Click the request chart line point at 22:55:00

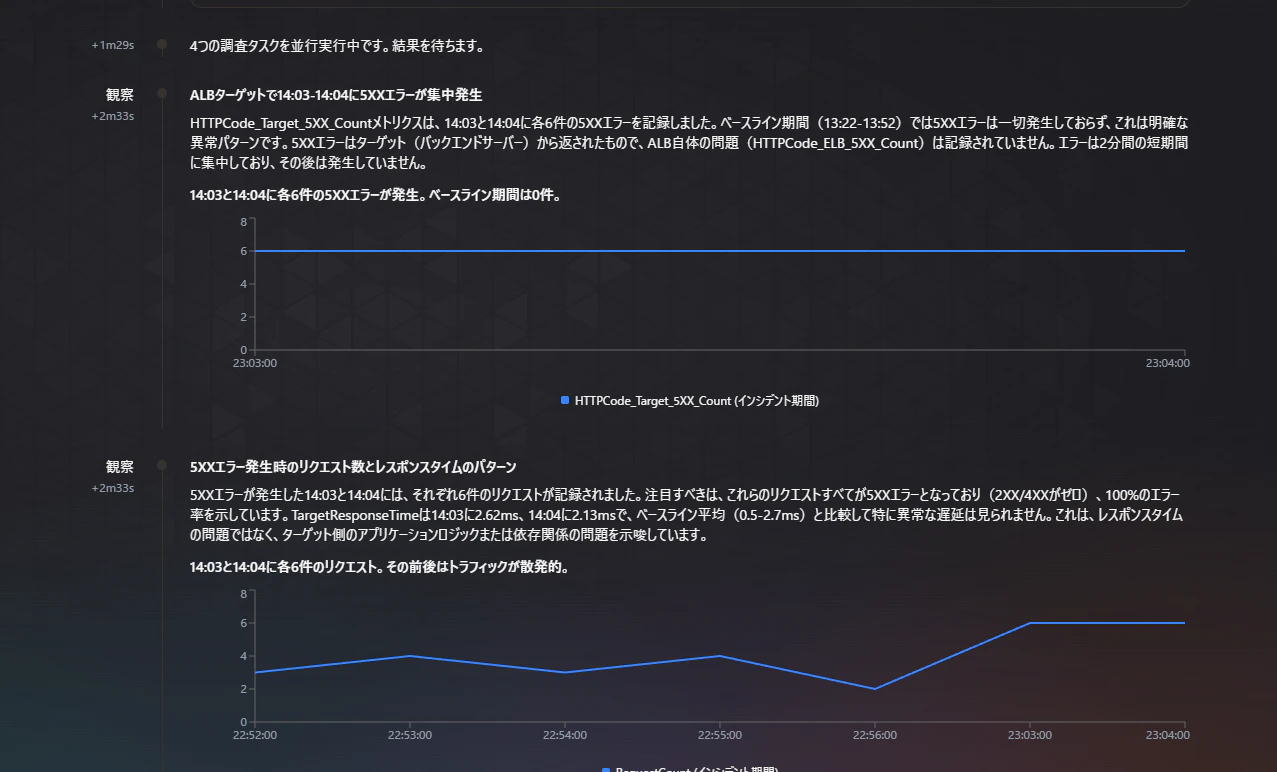[x=720, y=656]
